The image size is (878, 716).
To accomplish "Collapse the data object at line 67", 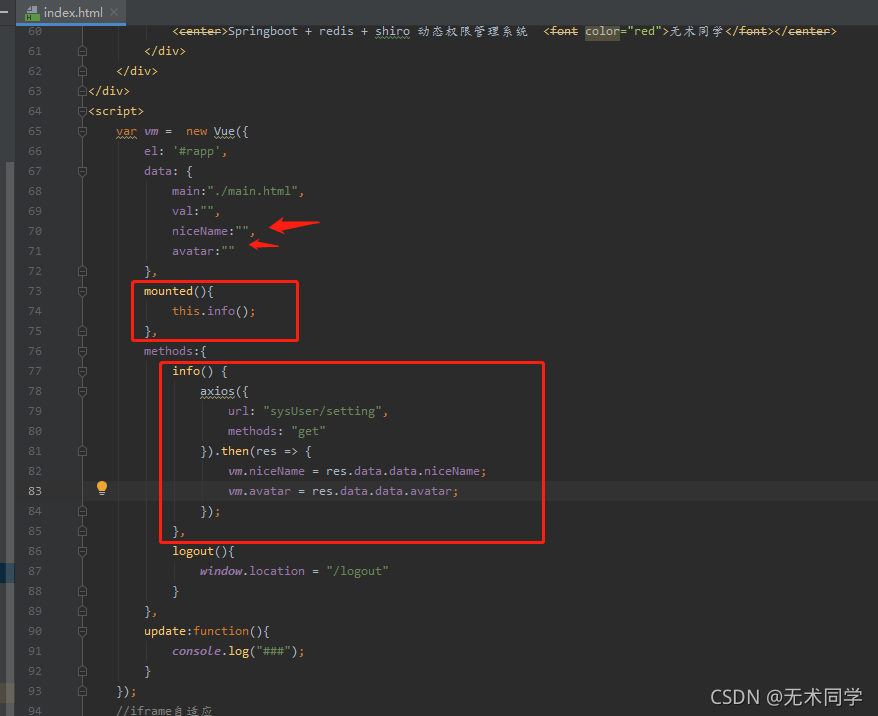I will [82, 171].
